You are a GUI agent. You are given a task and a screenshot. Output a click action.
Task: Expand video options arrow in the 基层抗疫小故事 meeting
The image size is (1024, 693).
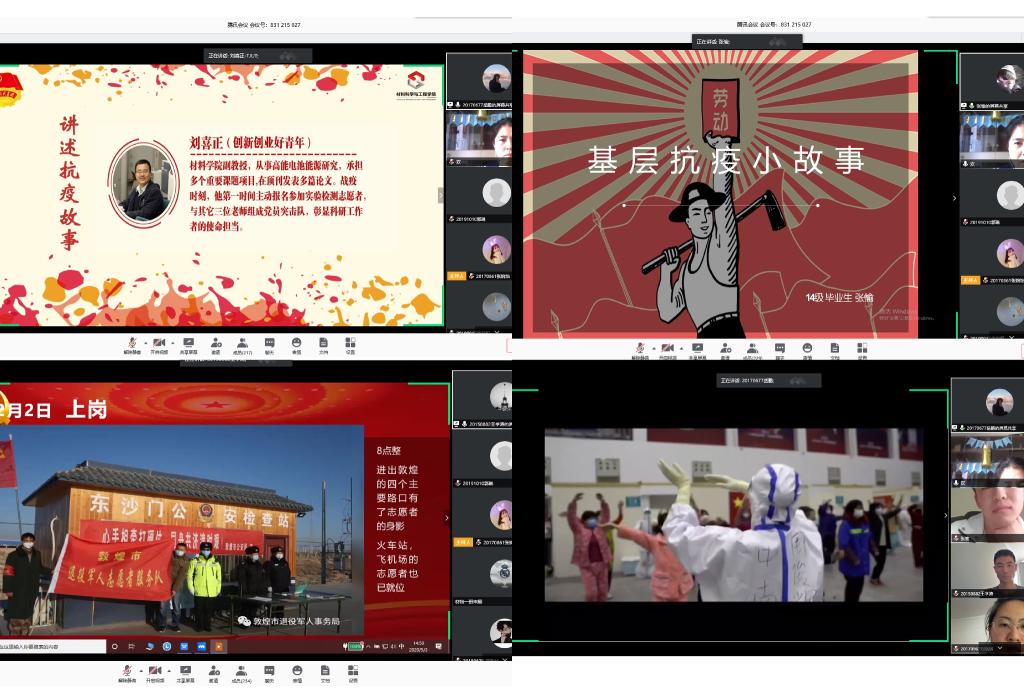681,348
